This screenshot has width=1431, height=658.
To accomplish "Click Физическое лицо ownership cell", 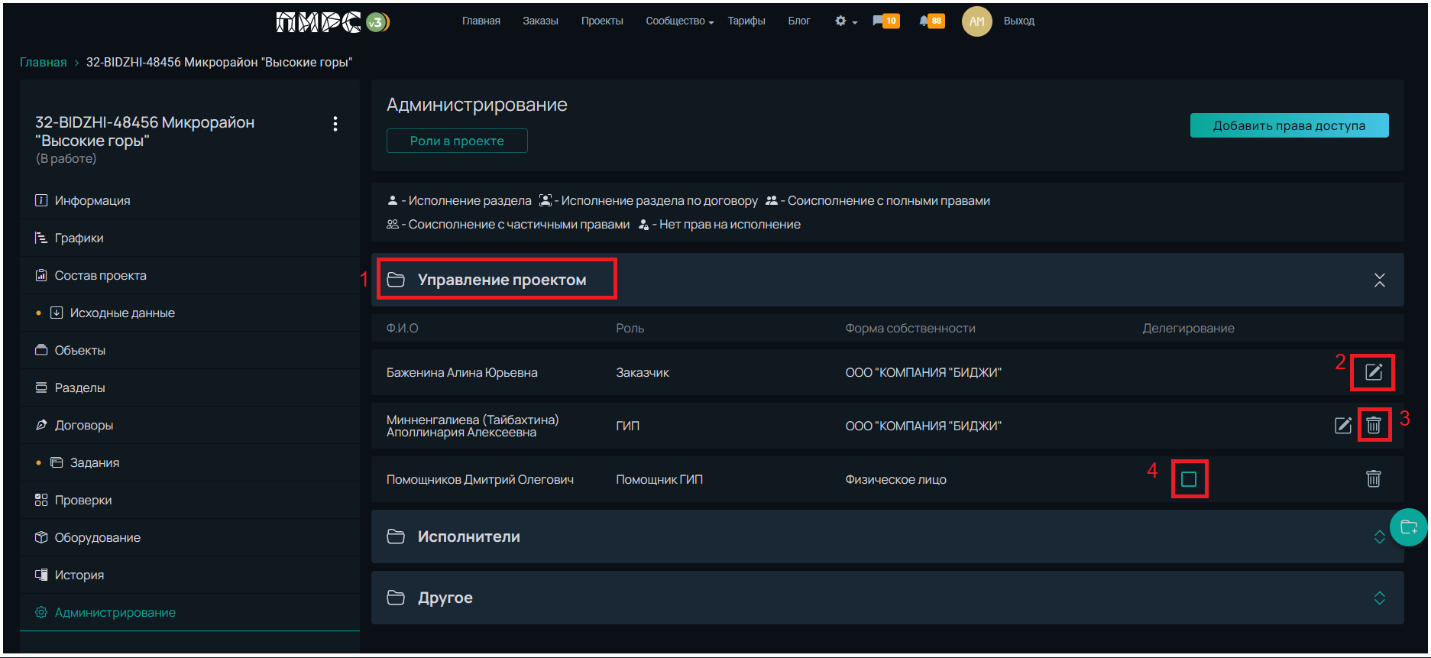I will pyautogui.click(x=896, y=480).
